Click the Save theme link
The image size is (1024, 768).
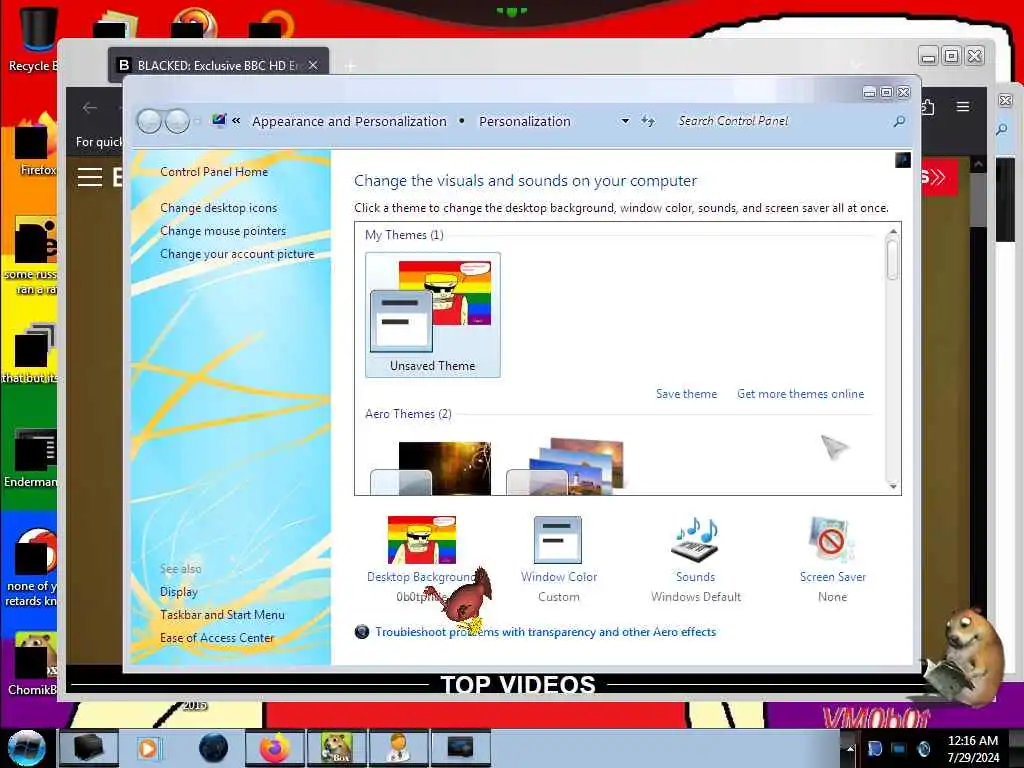[686, 394]
